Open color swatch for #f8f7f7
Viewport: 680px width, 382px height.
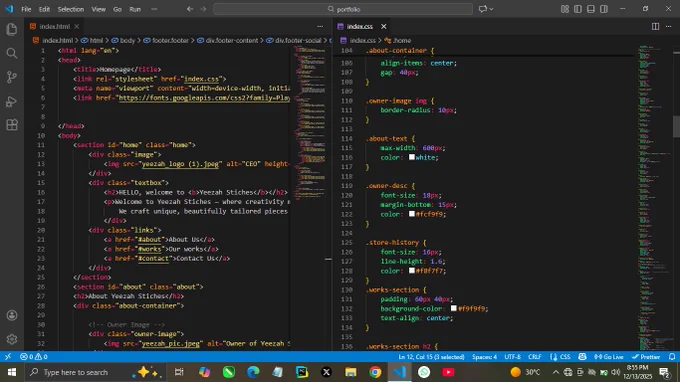(412, 271)
